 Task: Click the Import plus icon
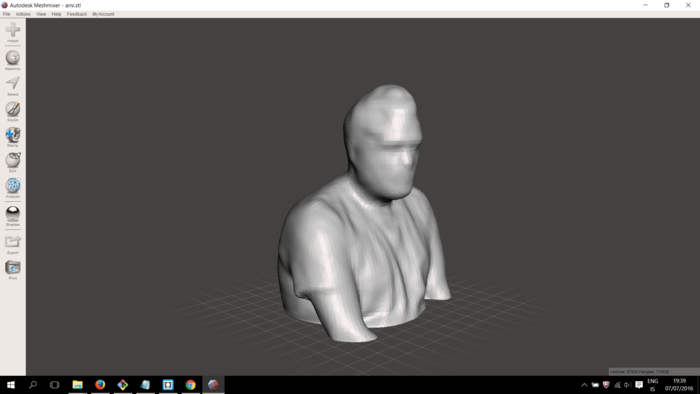coord(12,30)
